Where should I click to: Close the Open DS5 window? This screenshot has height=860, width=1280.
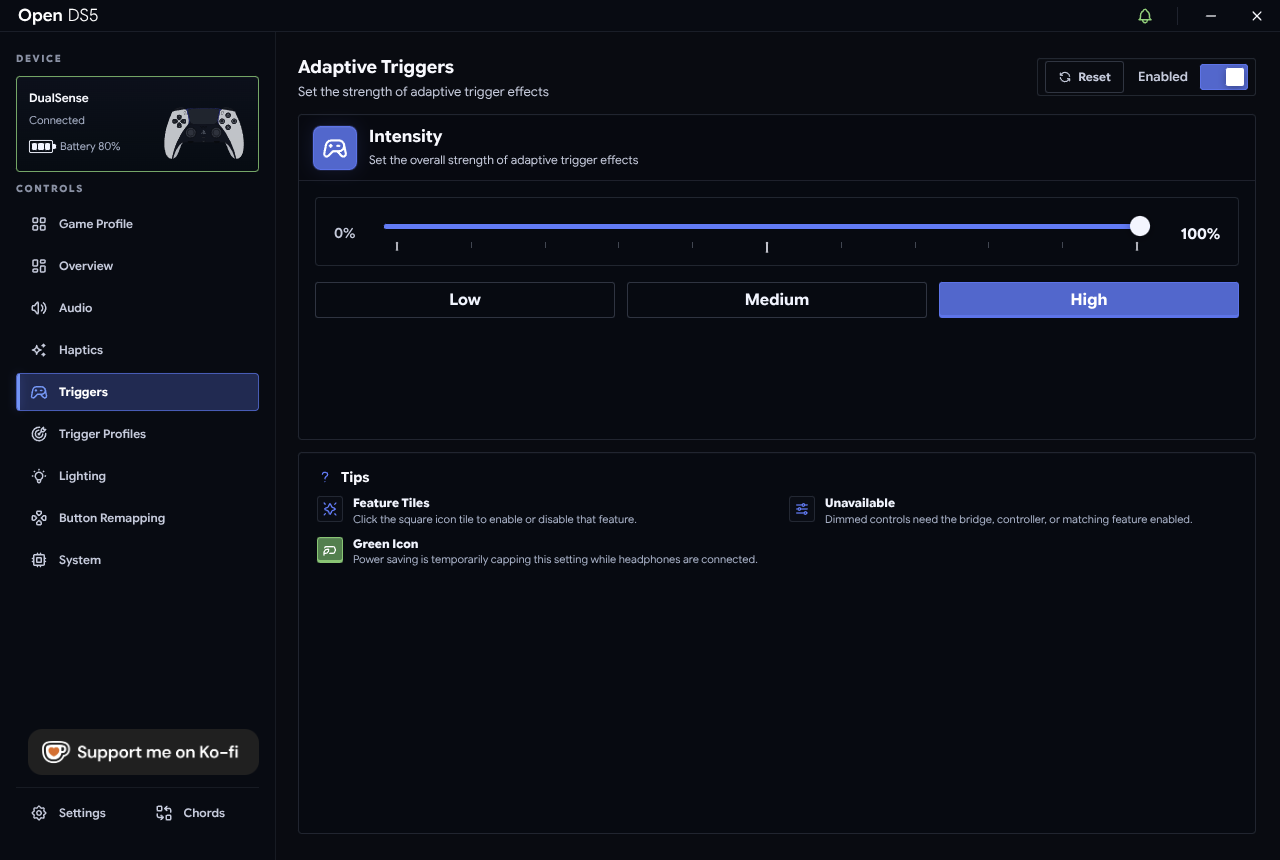click(1257, 16)
